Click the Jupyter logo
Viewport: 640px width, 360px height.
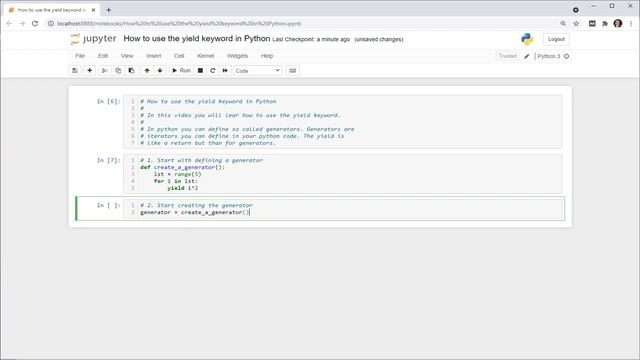pos(93,39)
